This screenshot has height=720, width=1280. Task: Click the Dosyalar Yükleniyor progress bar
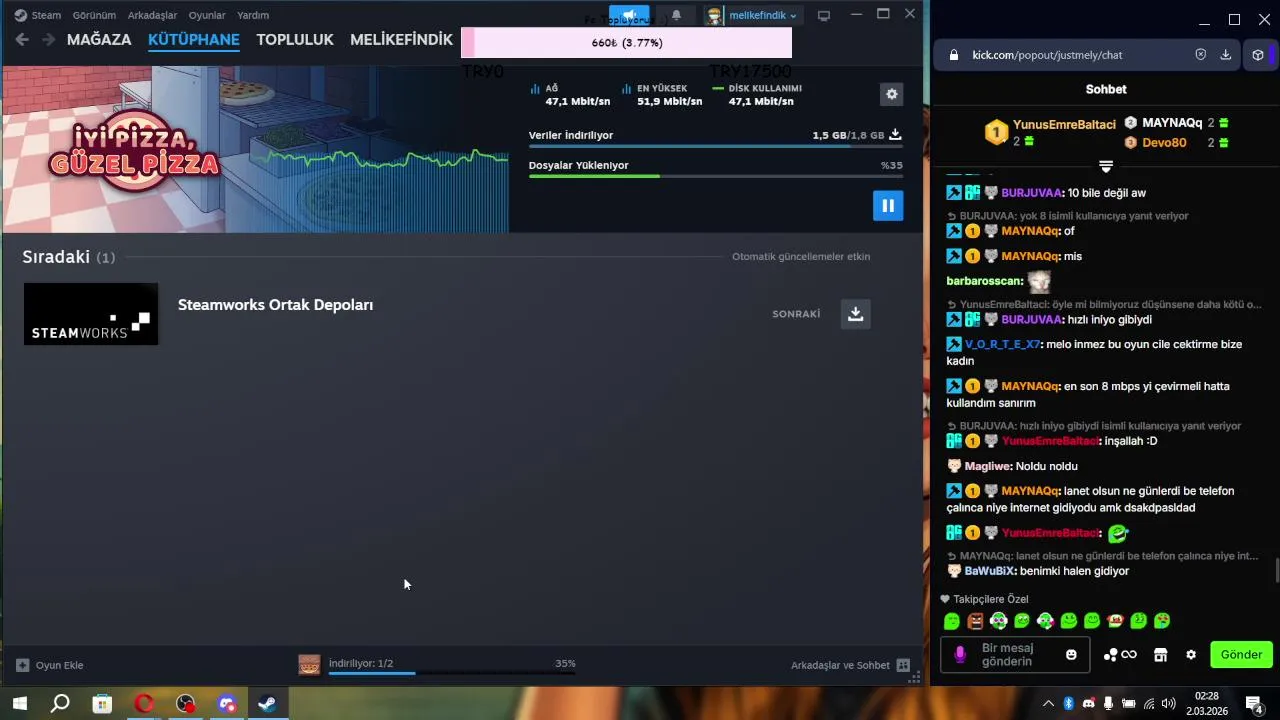point(716,177)
